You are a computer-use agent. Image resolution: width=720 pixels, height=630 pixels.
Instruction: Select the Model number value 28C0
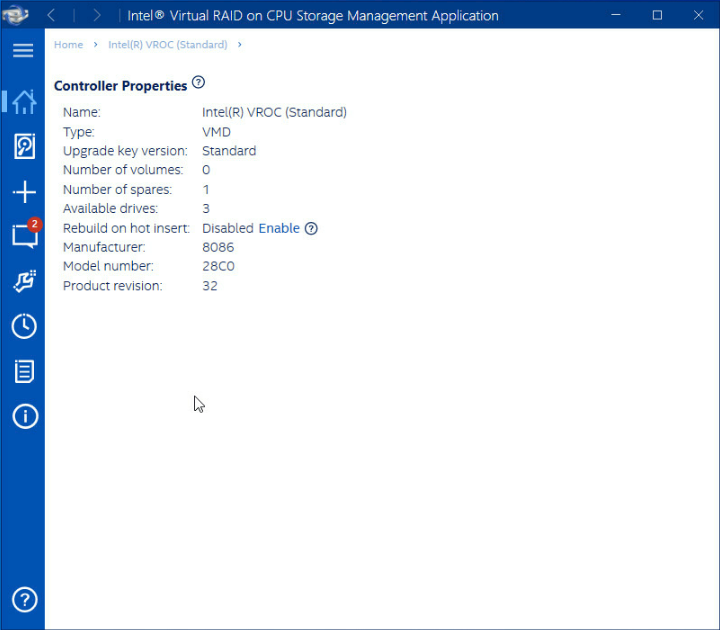tap(218, 266)
